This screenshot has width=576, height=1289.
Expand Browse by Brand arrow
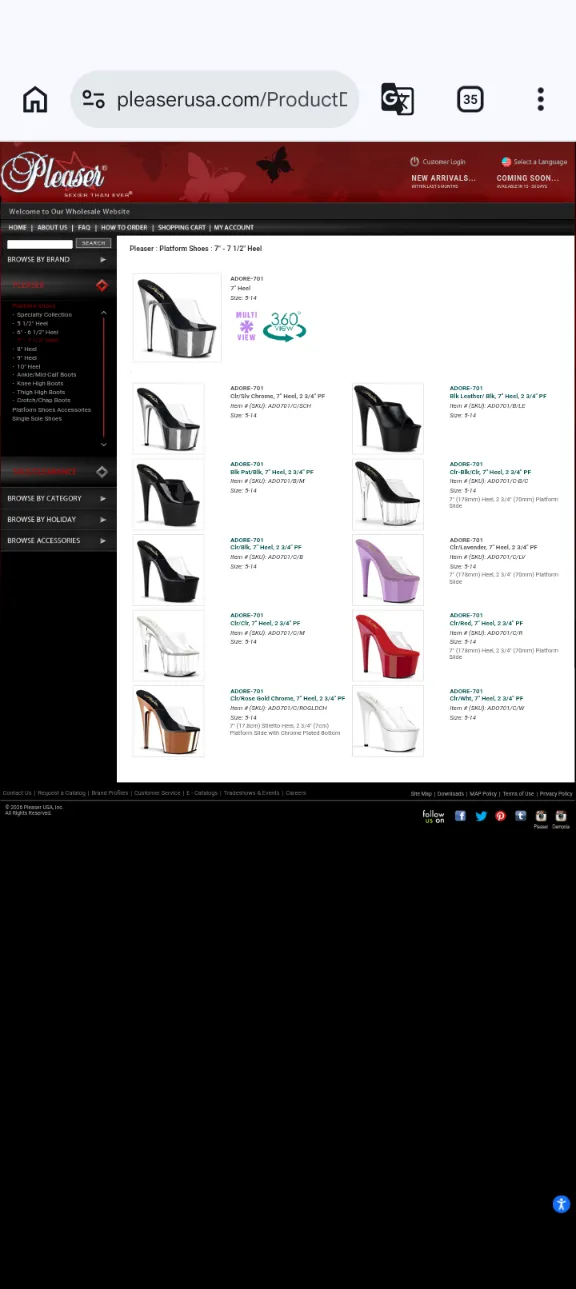click(102, 260)
